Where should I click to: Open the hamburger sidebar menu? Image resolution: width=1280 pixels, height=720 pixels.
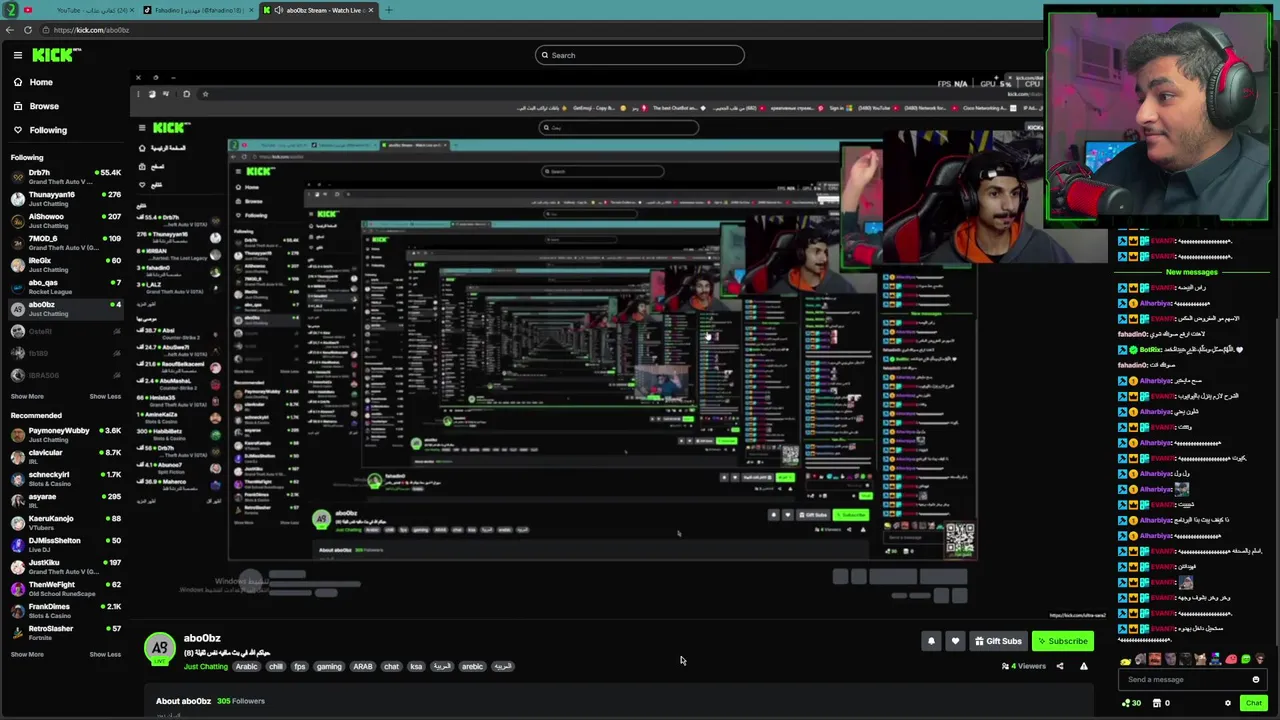click(x=17, y=55)
